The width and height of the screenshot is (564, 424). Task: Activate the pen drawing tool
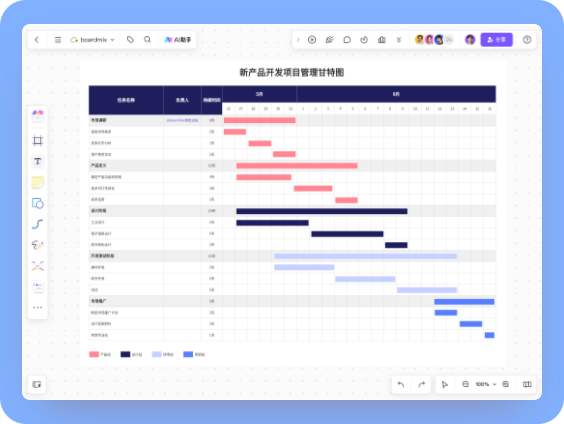pyautogui.click(x=37, y=245)
